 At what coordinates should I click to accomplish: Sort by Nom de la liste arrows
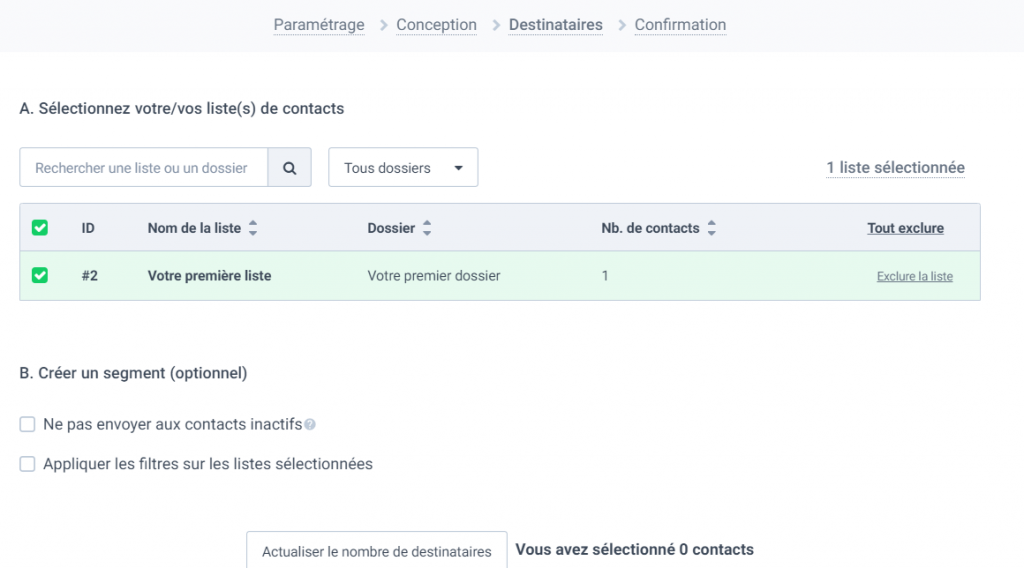tap(253, 228)
